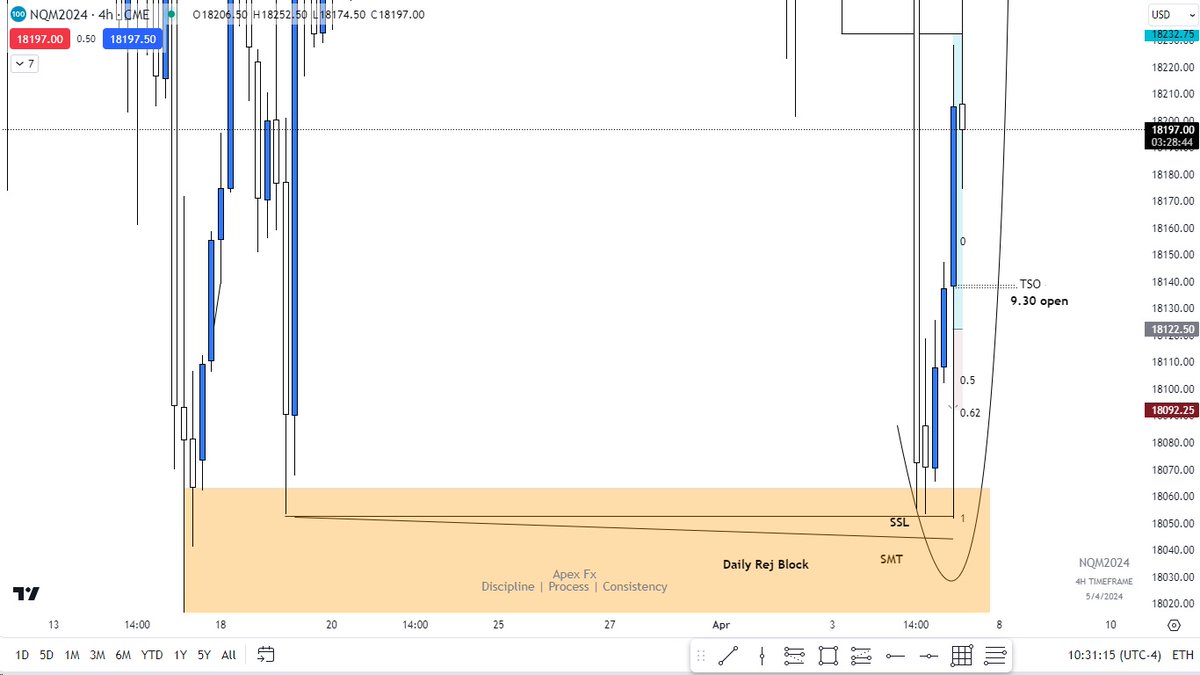Click the teal 18232.75 price axis label
The width and height of the screenshot is (1200, 675).
pyautogui.click(x=1171, y=34)
